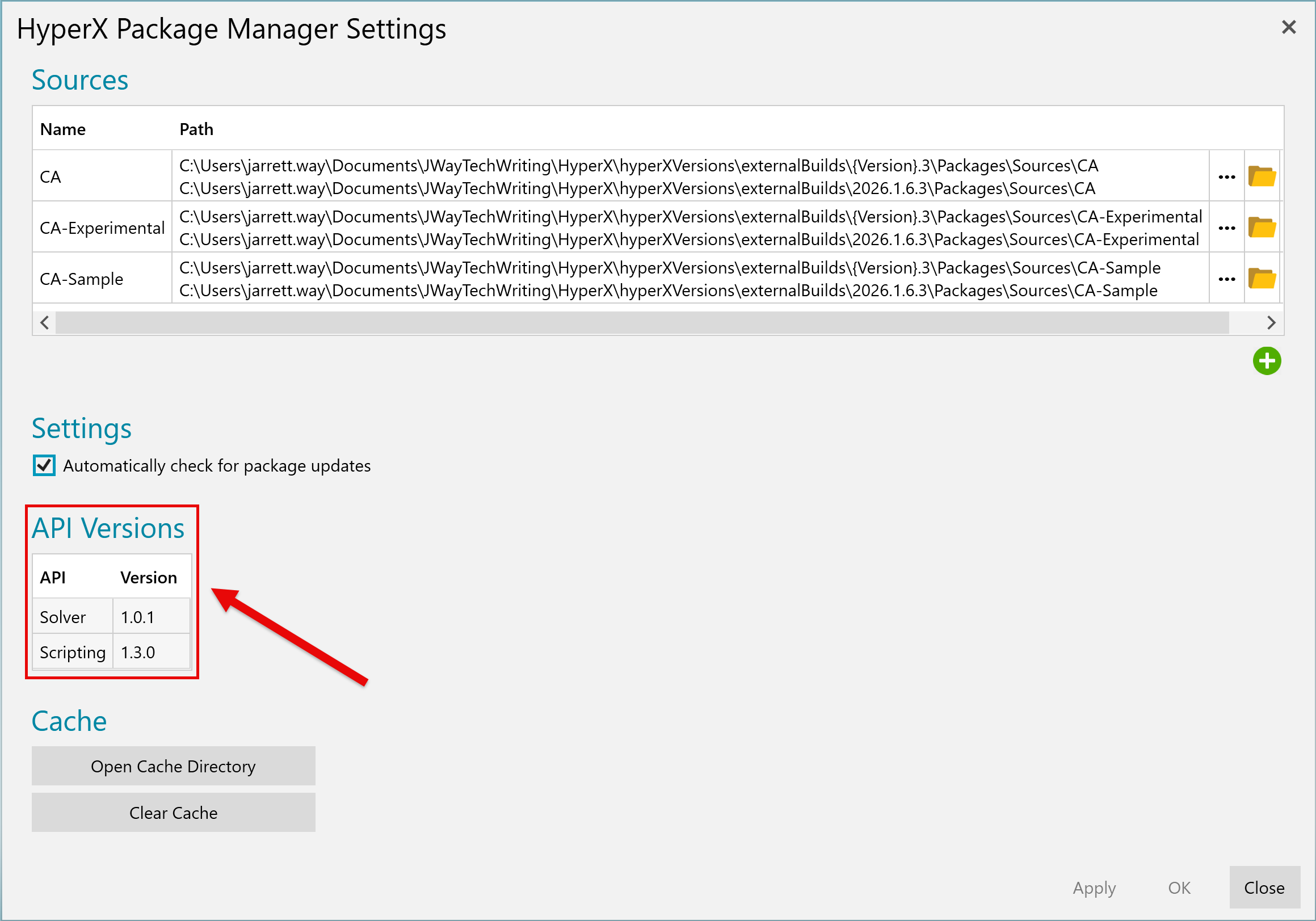Click the horizontal scrollbar thumb in Sources
This screenshot has width=1316, height=921.
coord(642,323)
